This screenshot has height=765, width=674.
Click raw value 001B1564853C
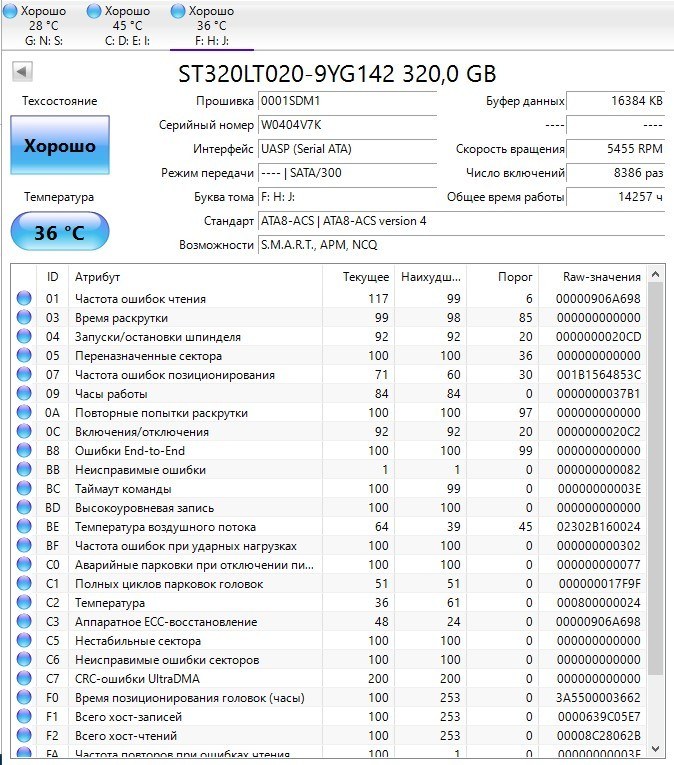pyautogui.click(x=599, y=375)
